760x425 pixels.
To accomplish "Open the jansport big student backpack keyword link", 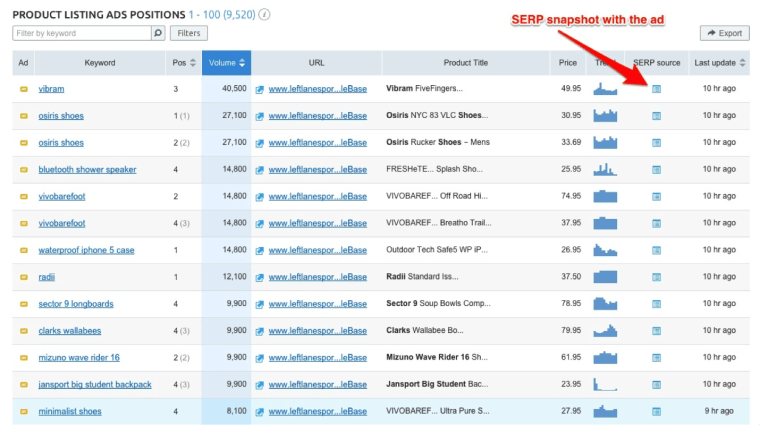I will pos(95,384).
